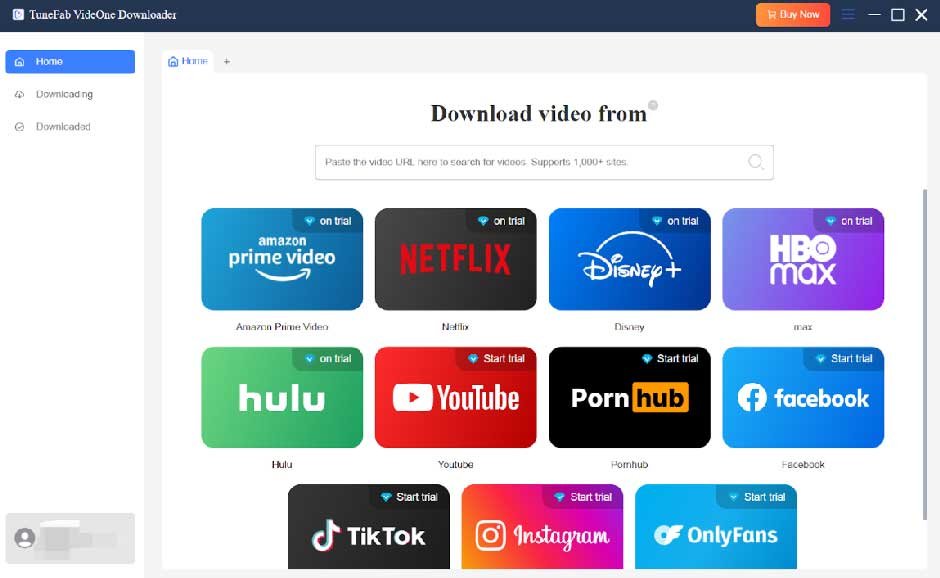Screen dimensions: 940x578
Task: Open the Facebook service tile
Action: [x=803, y=397]
